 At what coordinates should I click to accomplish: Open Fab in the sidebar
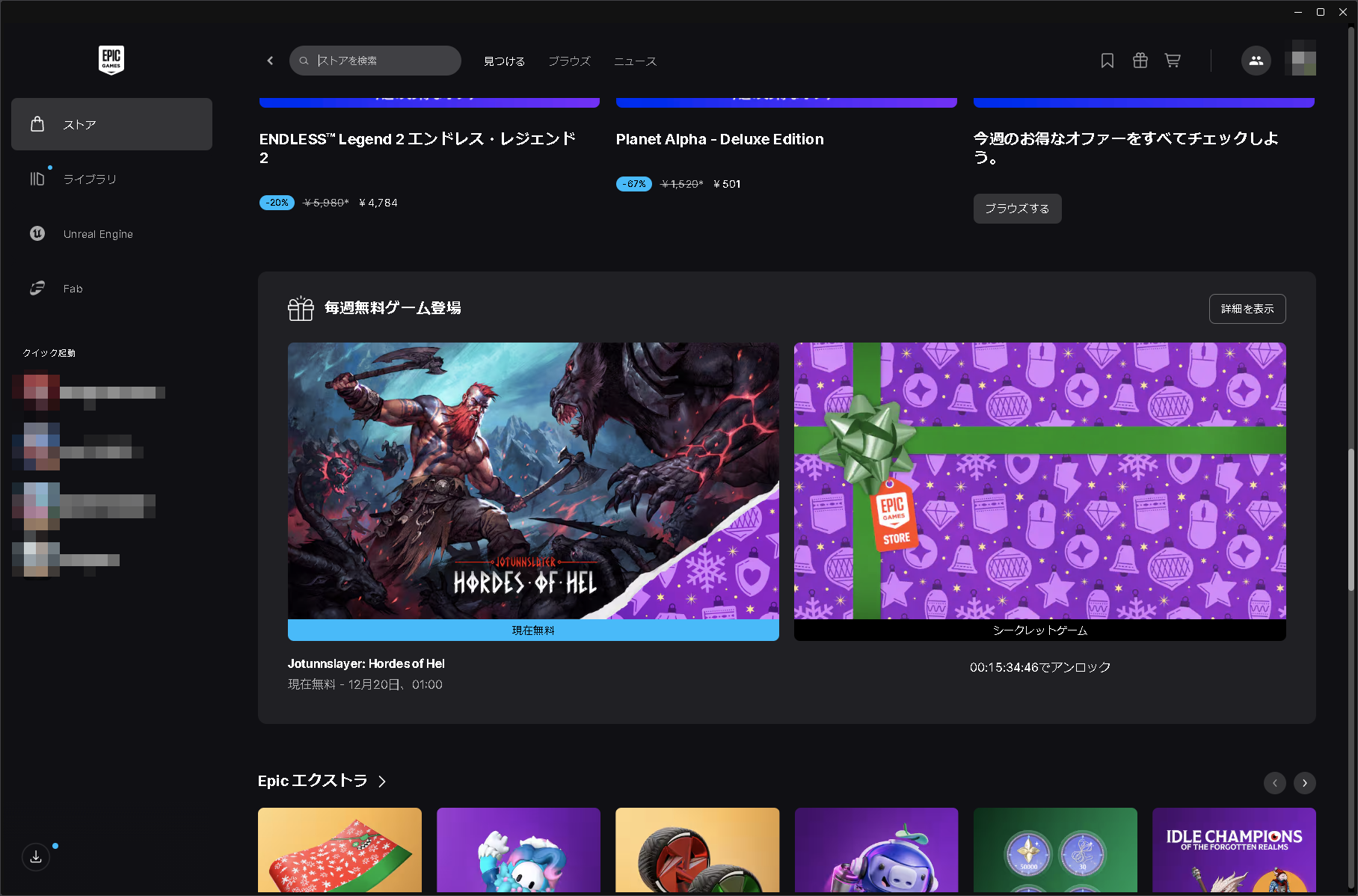pyautogui.click(x=111, y=289)
